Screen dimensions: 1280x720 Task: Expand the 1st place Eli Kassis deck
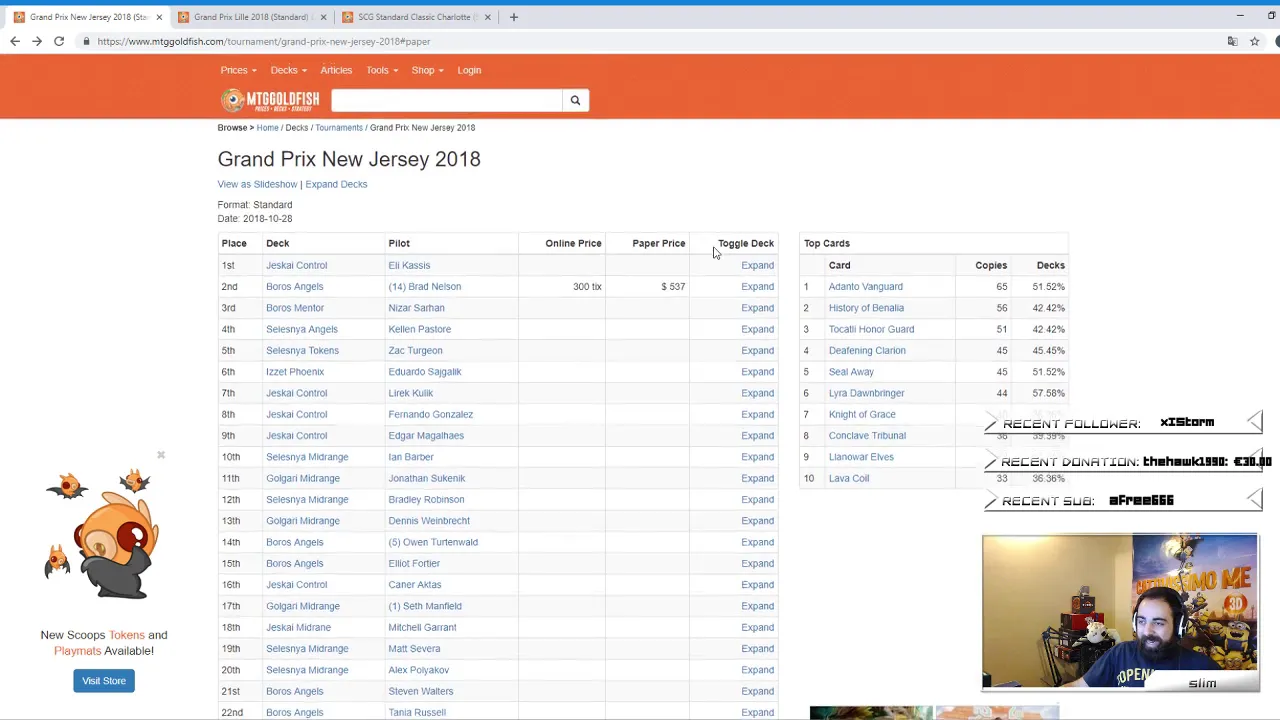[x=757, y=265]
